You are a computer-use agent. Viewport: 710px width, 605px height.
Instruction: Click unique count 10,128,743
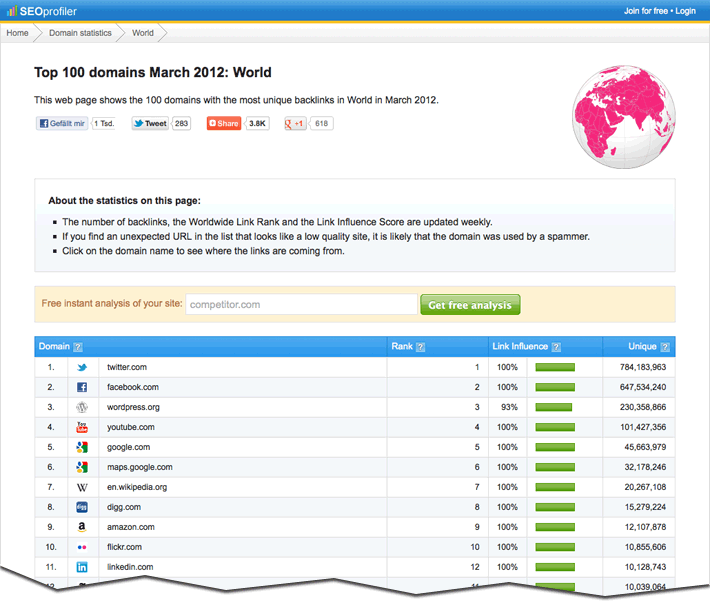point(645,567)
